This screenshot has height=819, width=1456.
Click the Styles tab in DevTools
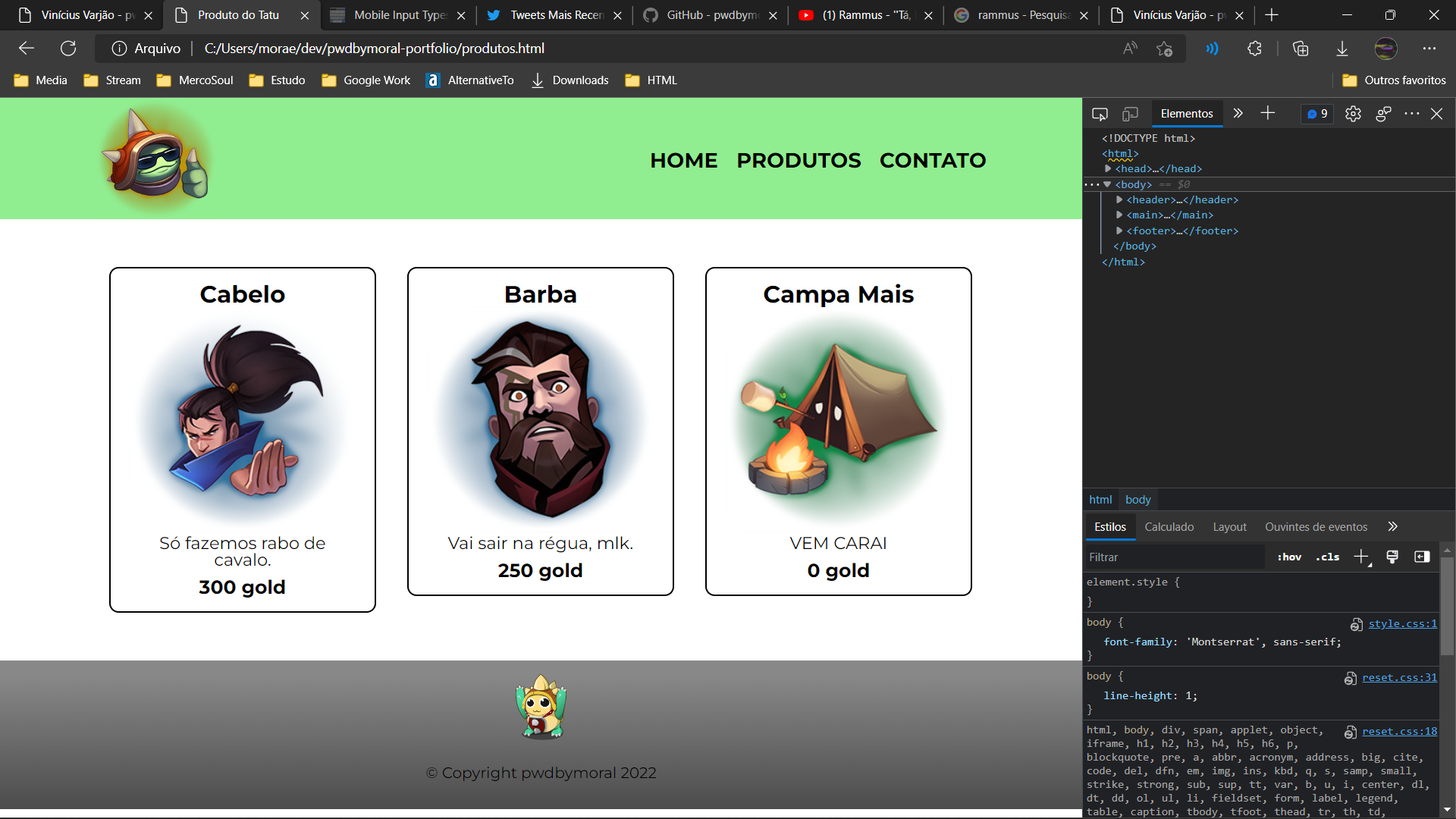tap(1110, 527)
